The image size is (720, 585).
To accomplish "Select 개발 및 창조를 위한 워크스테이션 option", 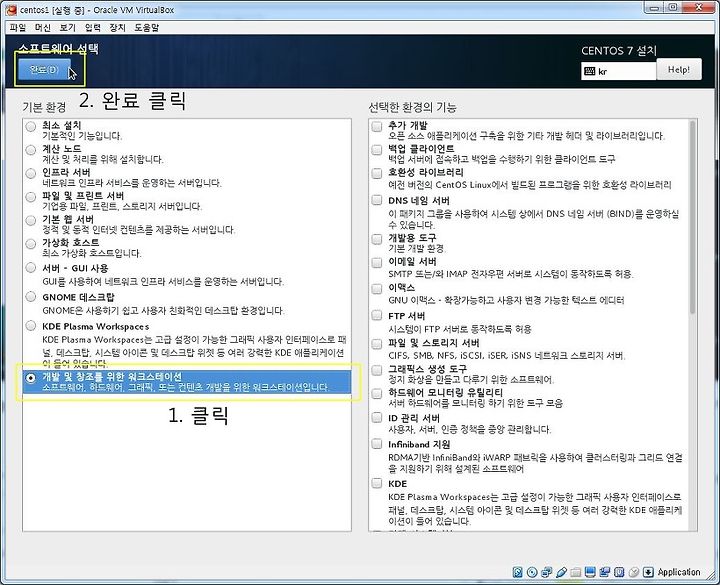I will pos(31,378).
